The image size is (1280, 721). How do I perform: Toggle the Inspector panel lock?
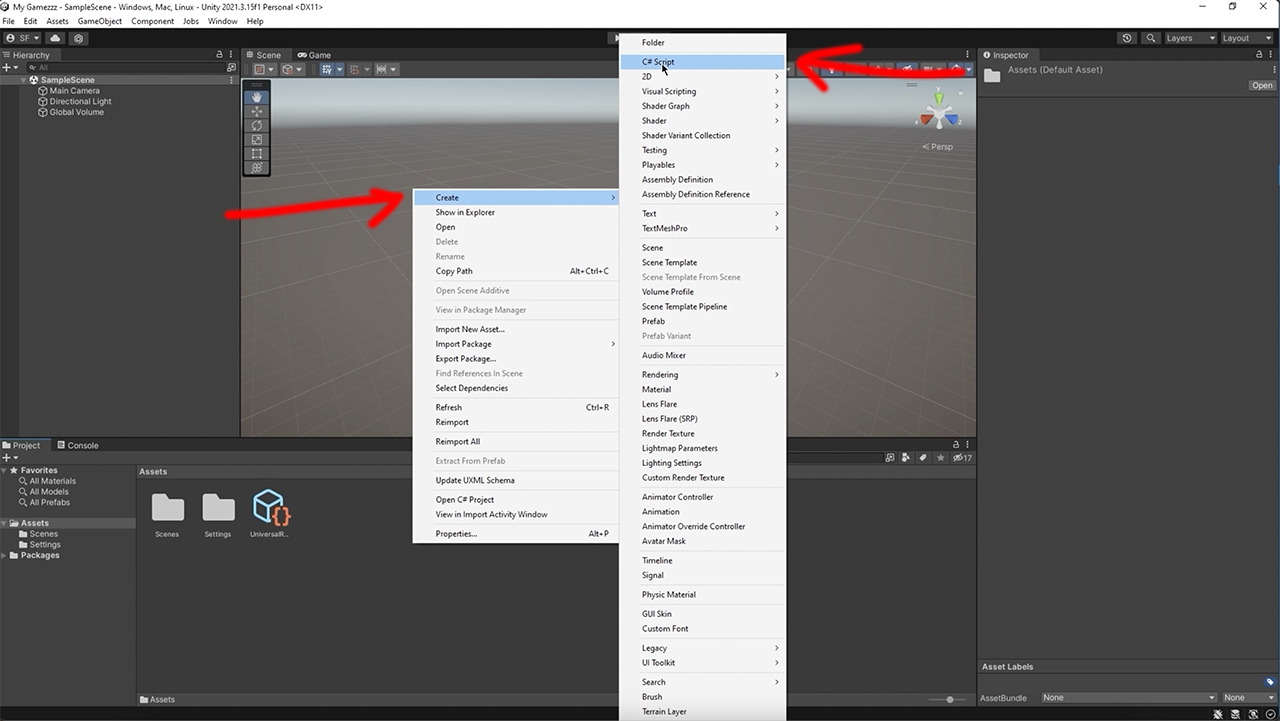1260,55
